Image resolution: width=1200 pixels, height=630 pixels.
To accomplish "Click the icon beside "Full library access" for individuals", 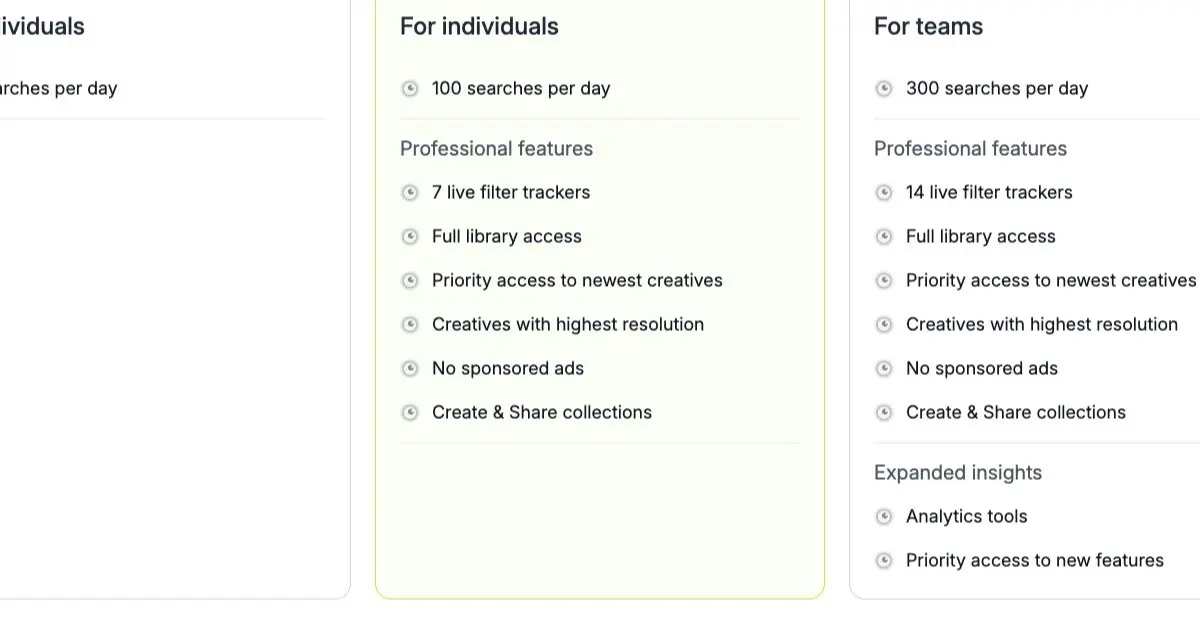I will 410,236.
